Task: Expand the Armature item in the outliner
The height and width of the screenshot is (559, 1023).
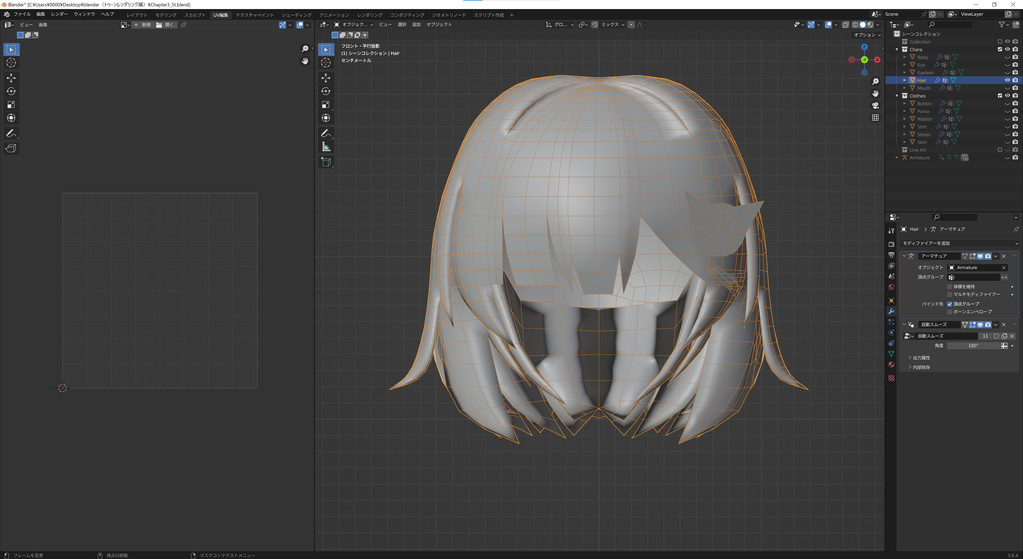Action: coord(897,158)
